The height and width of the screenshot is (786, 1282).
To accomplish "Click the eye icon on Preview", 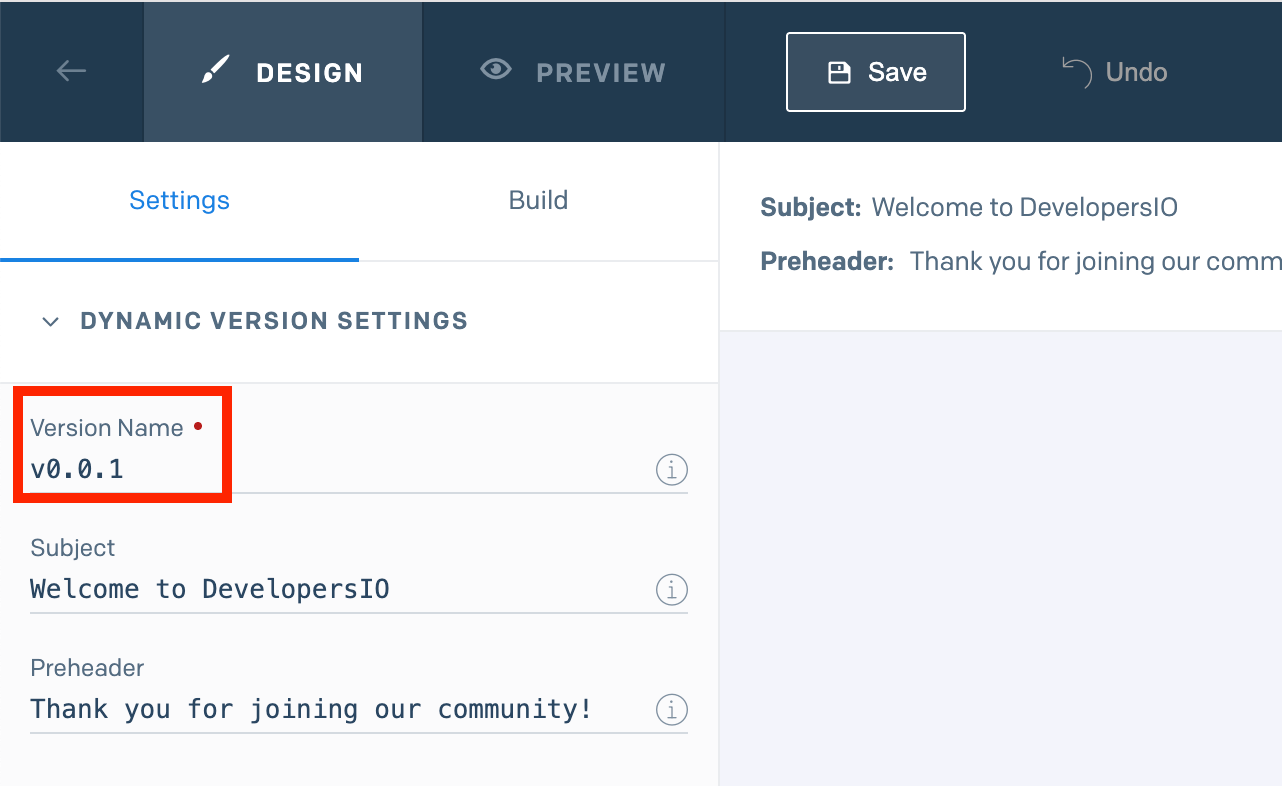I will click(495, 70).
